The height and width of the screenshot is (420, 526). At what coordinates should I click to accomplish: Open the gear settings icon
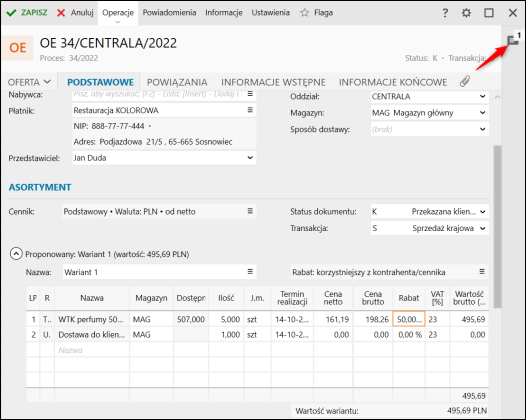point(466,13)
